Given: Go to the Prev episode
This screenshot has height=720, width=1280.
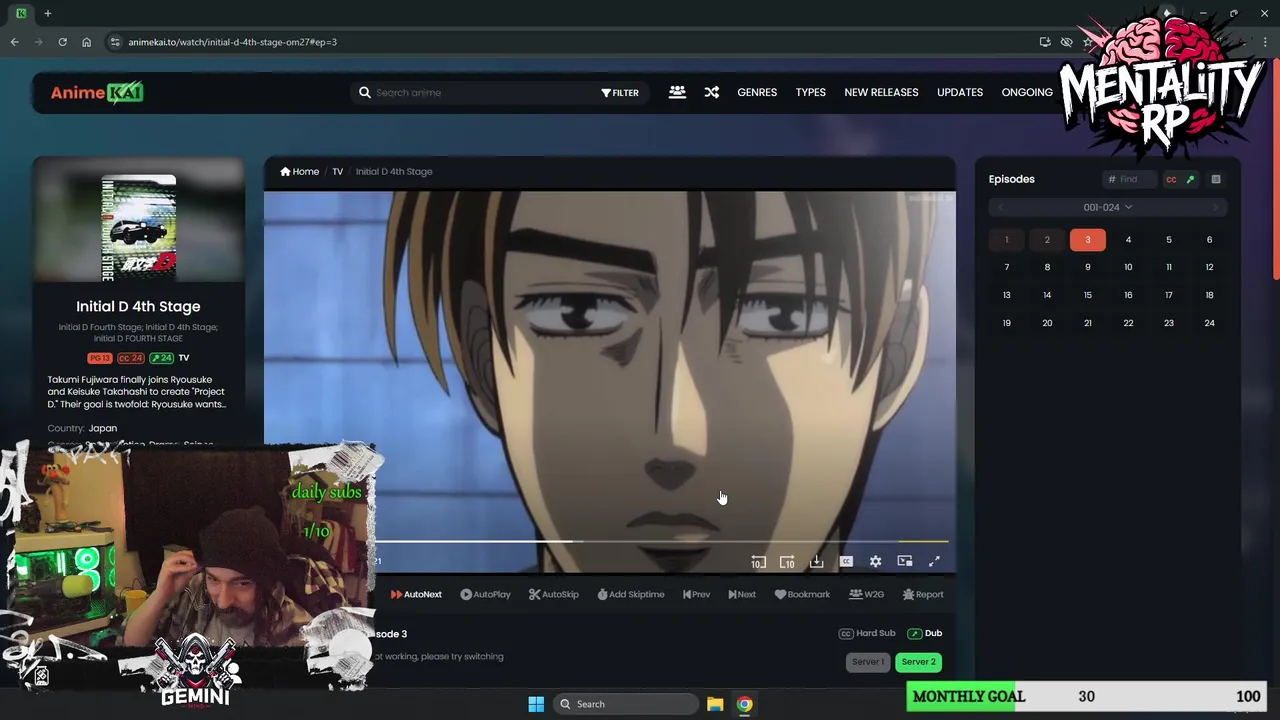Looking at the screenshot, I should pyautogui.click(x=696, y=594).
